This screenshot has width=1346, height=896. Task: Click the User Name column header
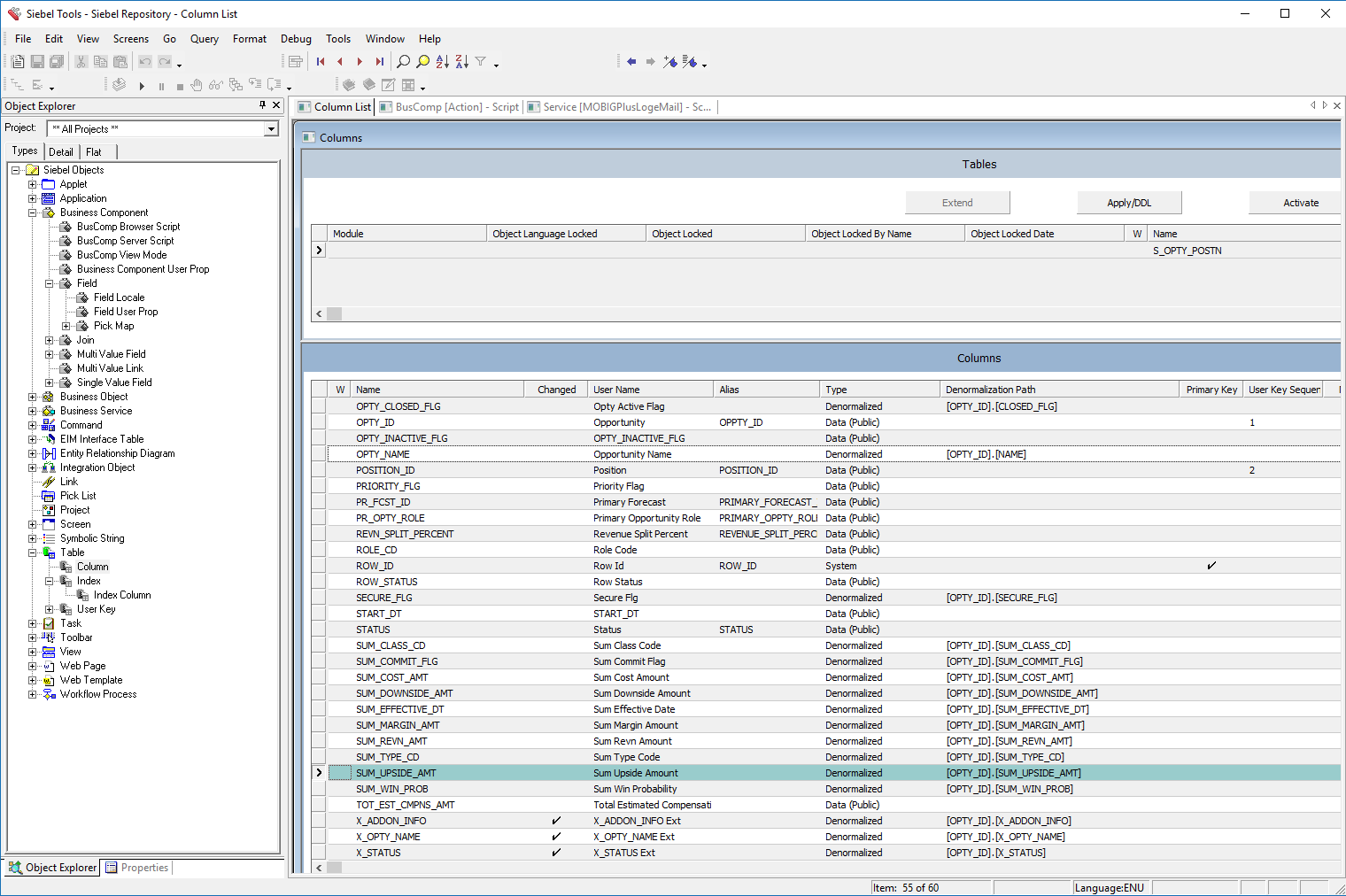tap(650, 390)
